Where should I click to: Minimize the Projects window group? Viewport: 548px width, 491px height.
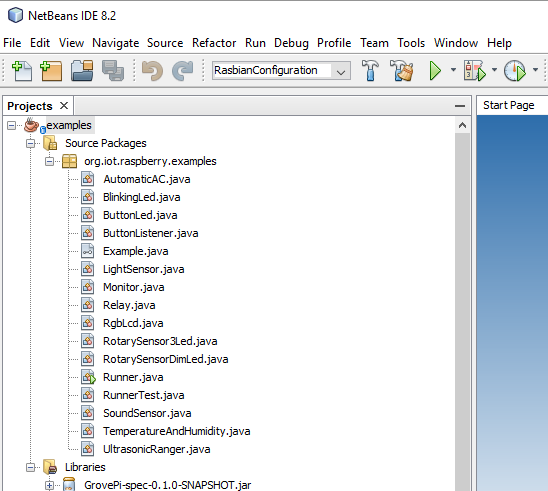(460, 106)
